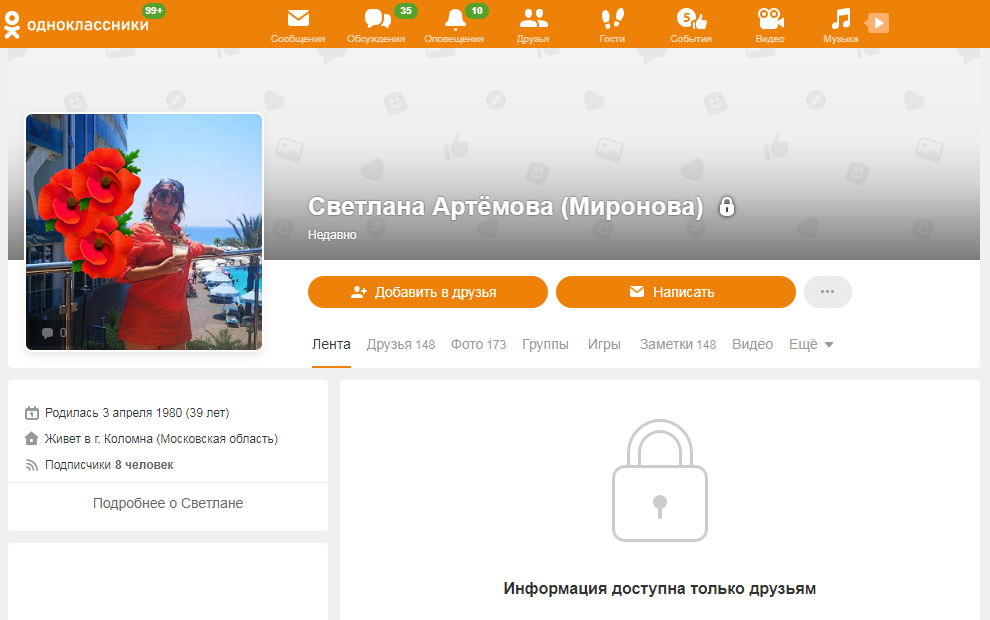Click Добавить в друзья button
990x620 pixels.
coord(427,292)
